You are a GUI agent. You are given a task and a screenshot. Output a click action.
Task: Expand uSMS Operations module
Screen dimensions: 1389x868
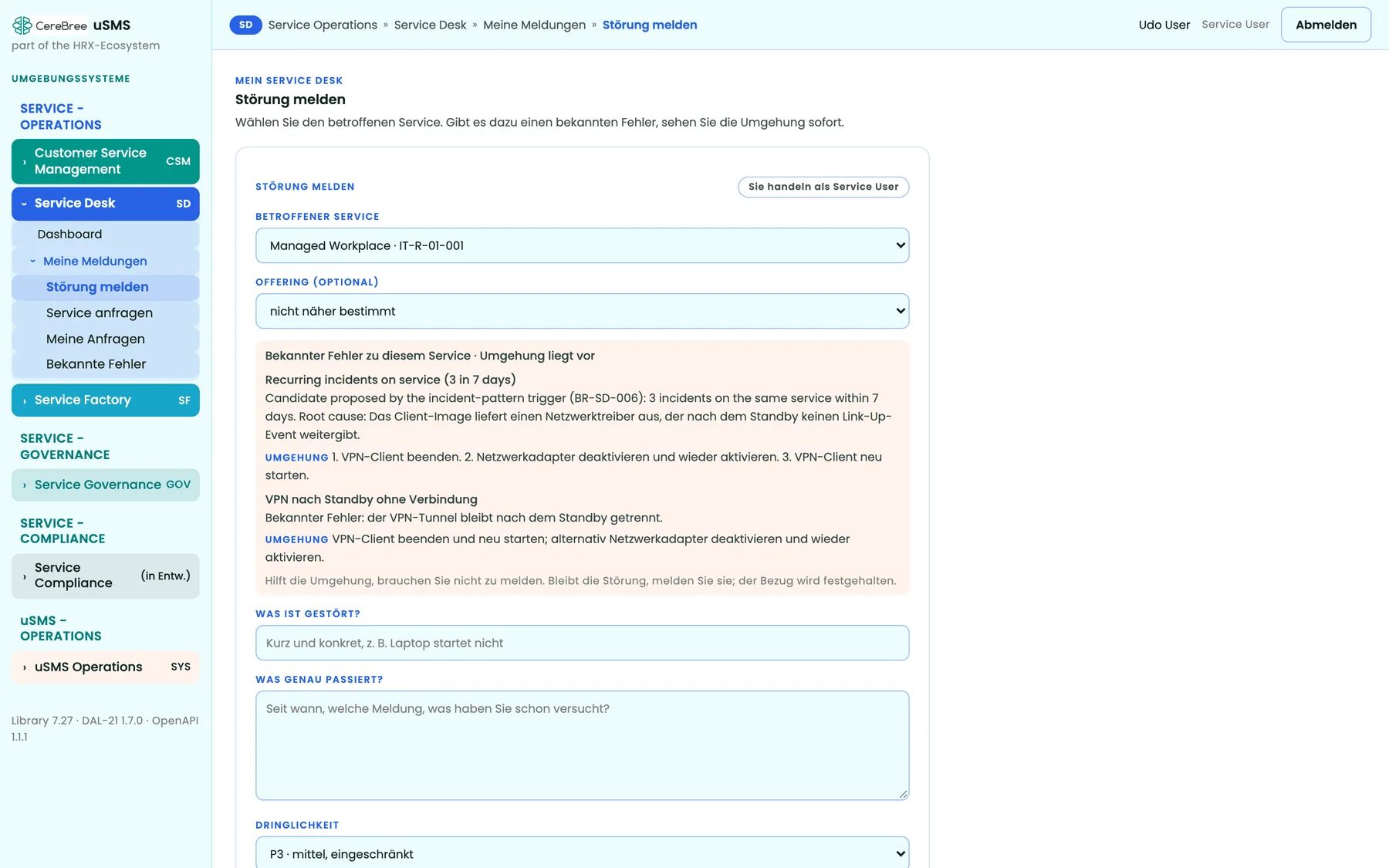click(x=106, y=667)
